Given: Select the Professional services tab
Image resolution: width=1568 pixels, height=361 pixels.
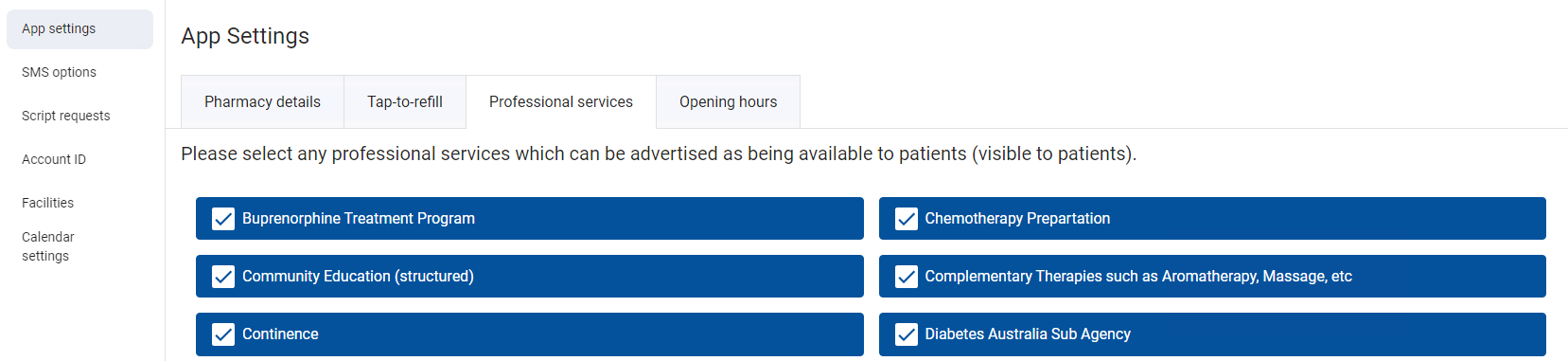Looking at the screenshot, I should (x=561, y=101).
